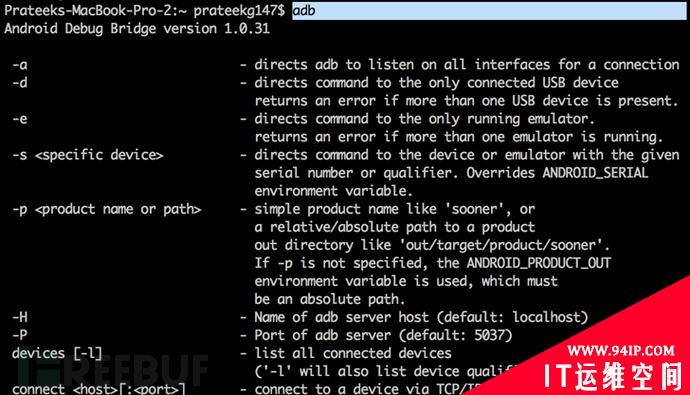Screen dimensions: 690x395
Task: Click the -a option flag
Action: click(20, 65)
